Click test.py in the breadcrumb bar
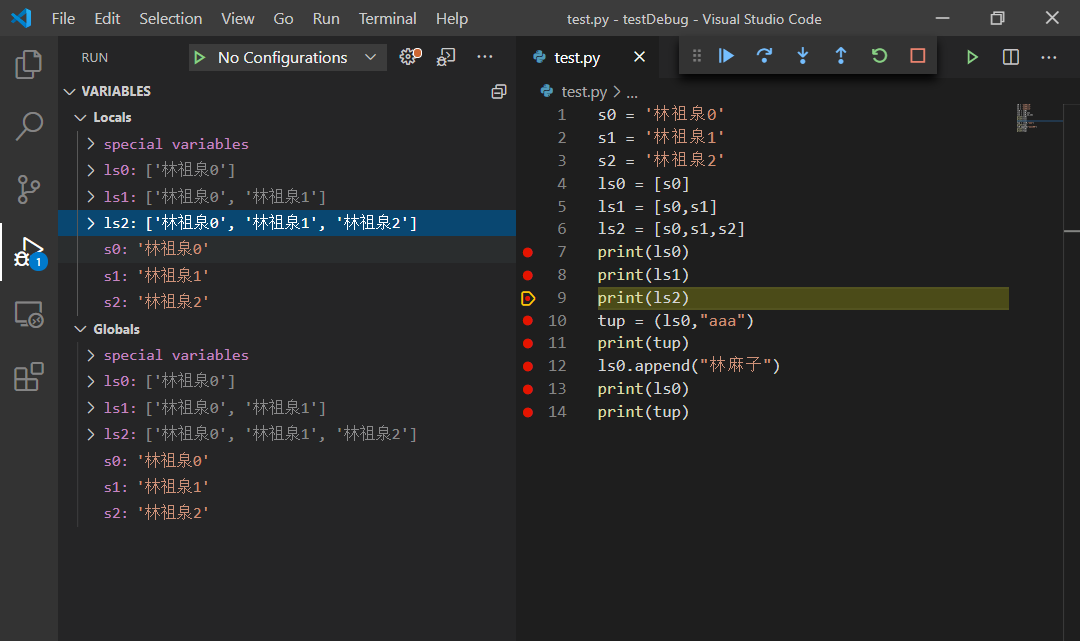Screen dimensions: 1080x641 tap(583, 90)
